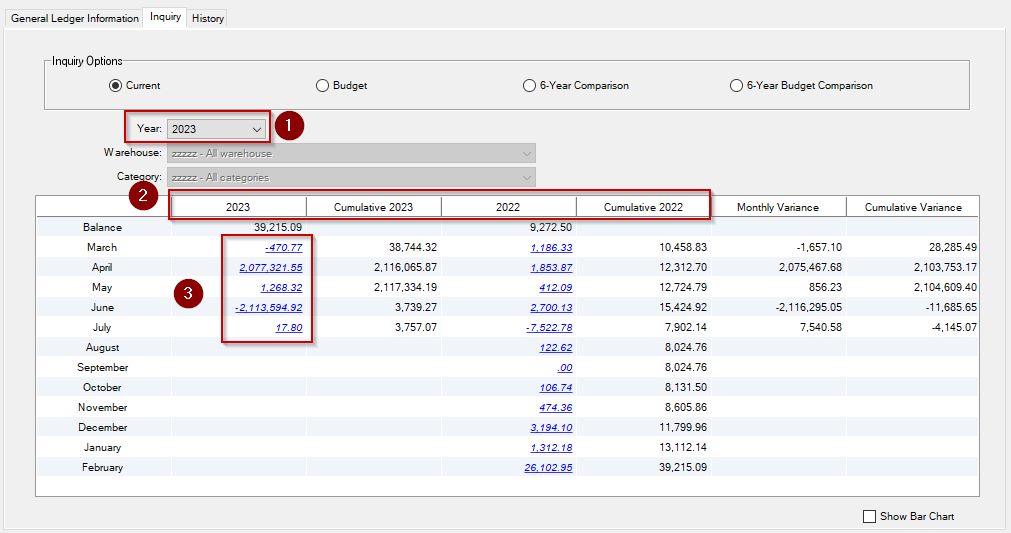Open the February 2022 amount 26,102.95
The image size is (1011, 533).
pos(548,467)
